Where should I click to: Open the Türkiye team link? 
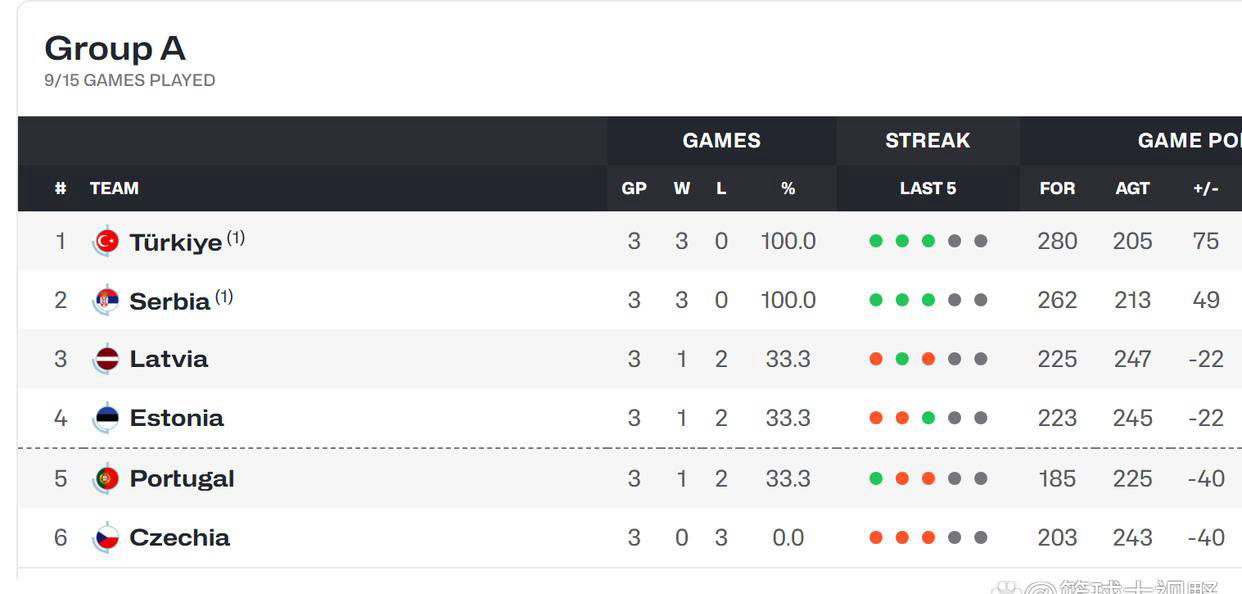175,242
